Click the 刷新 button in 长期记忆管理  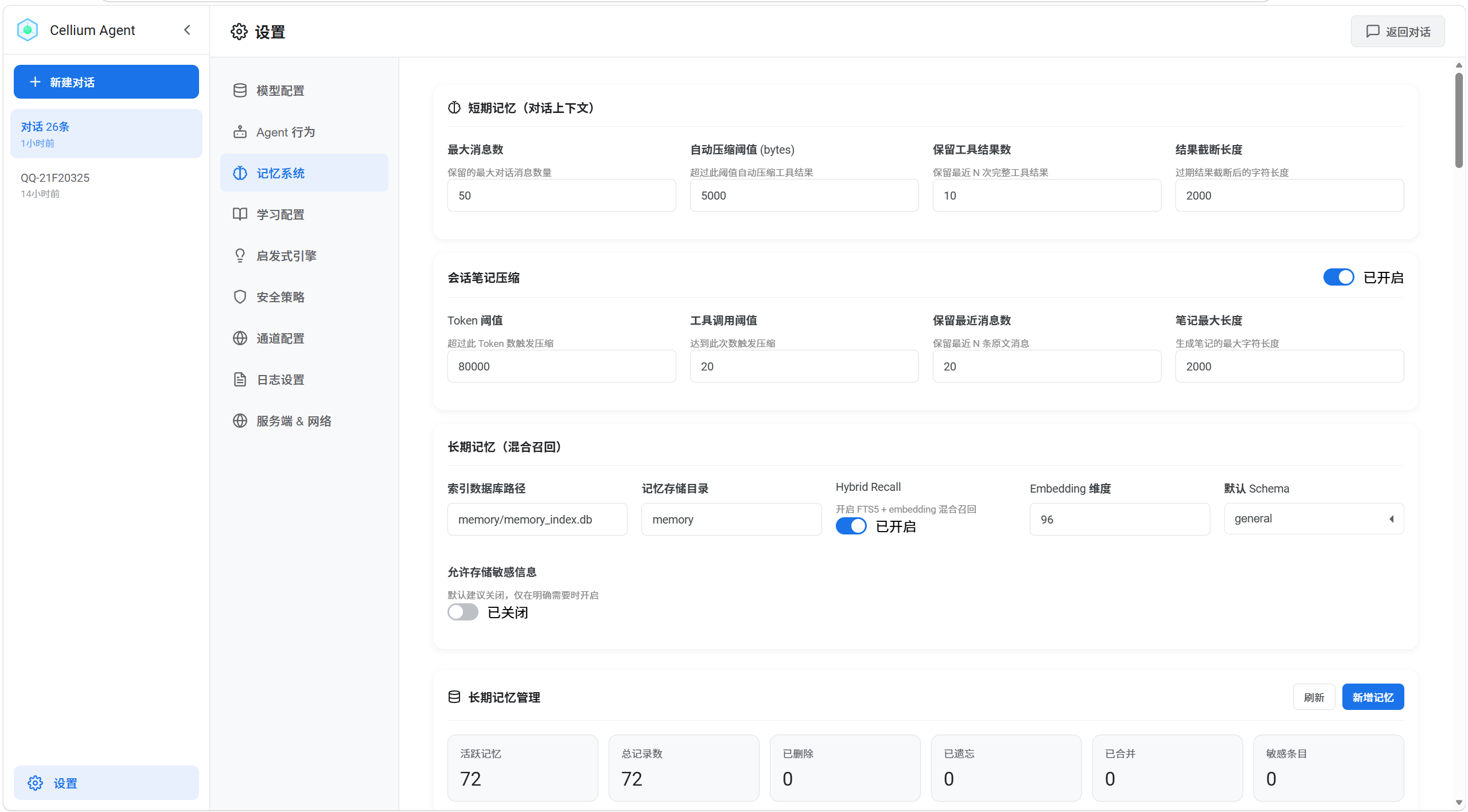pyautogui.click(x=1313, y=697)
